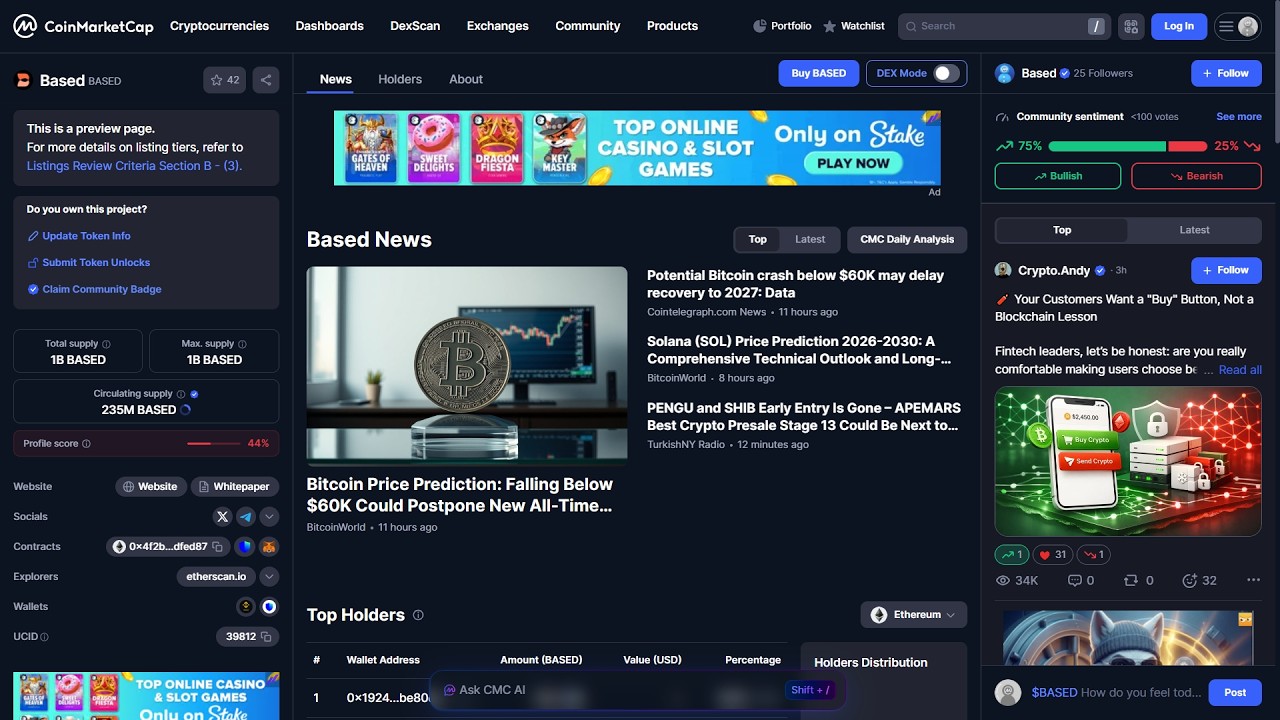Open the Exchanges menu

(x=498, y=26)
